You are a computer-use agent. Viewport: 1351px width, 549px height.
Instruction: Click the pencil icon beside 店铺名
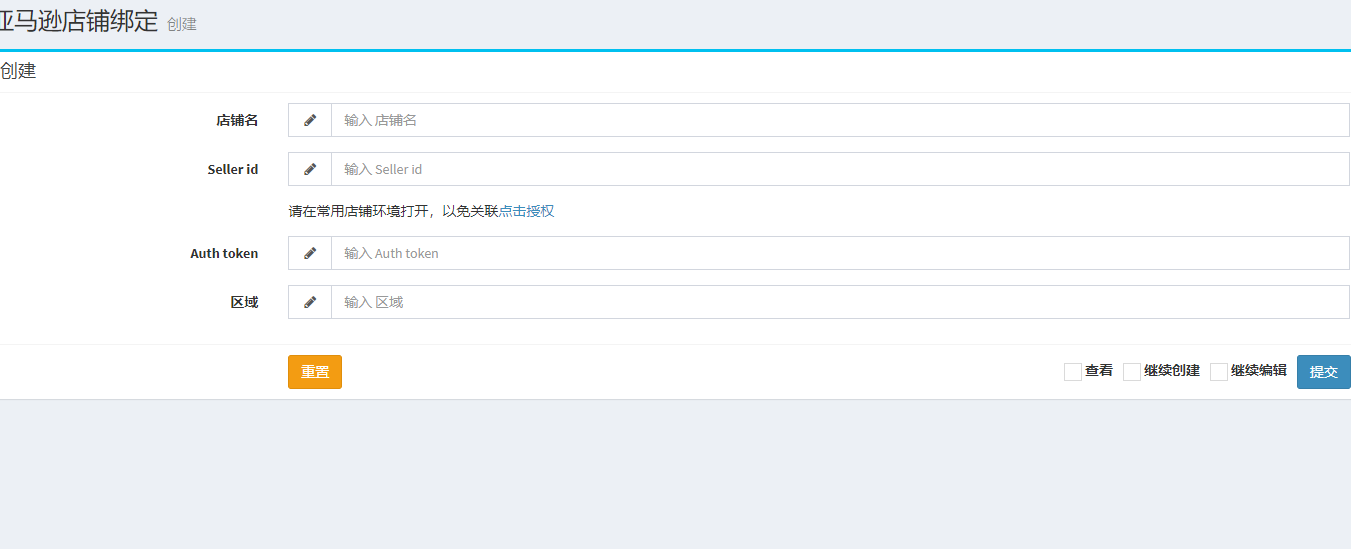coord(310,120)
